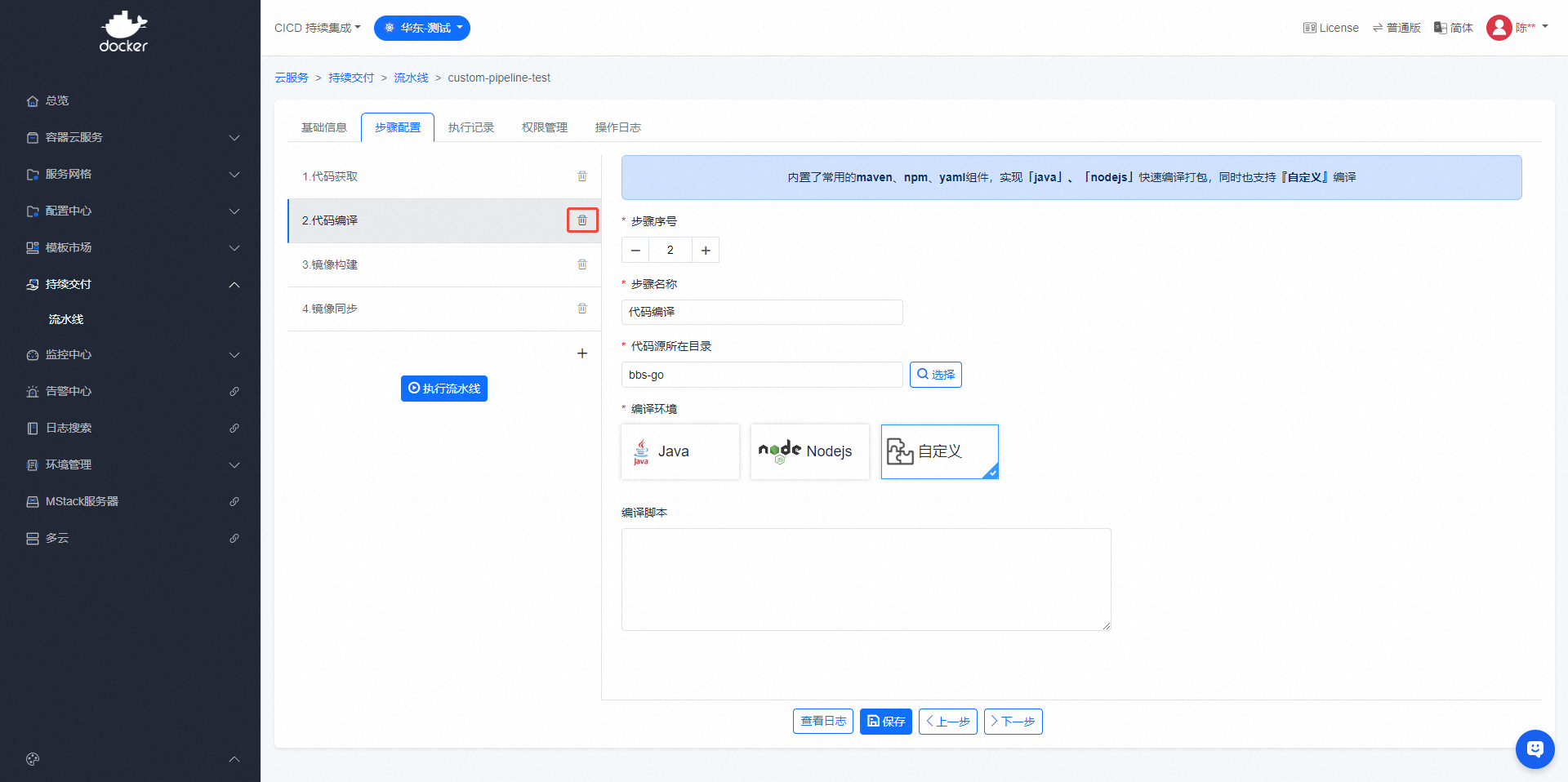Click trash icon for 1.代码获取 step
Viewport: 1568px width, 782px height.
(x=582, y=176)
